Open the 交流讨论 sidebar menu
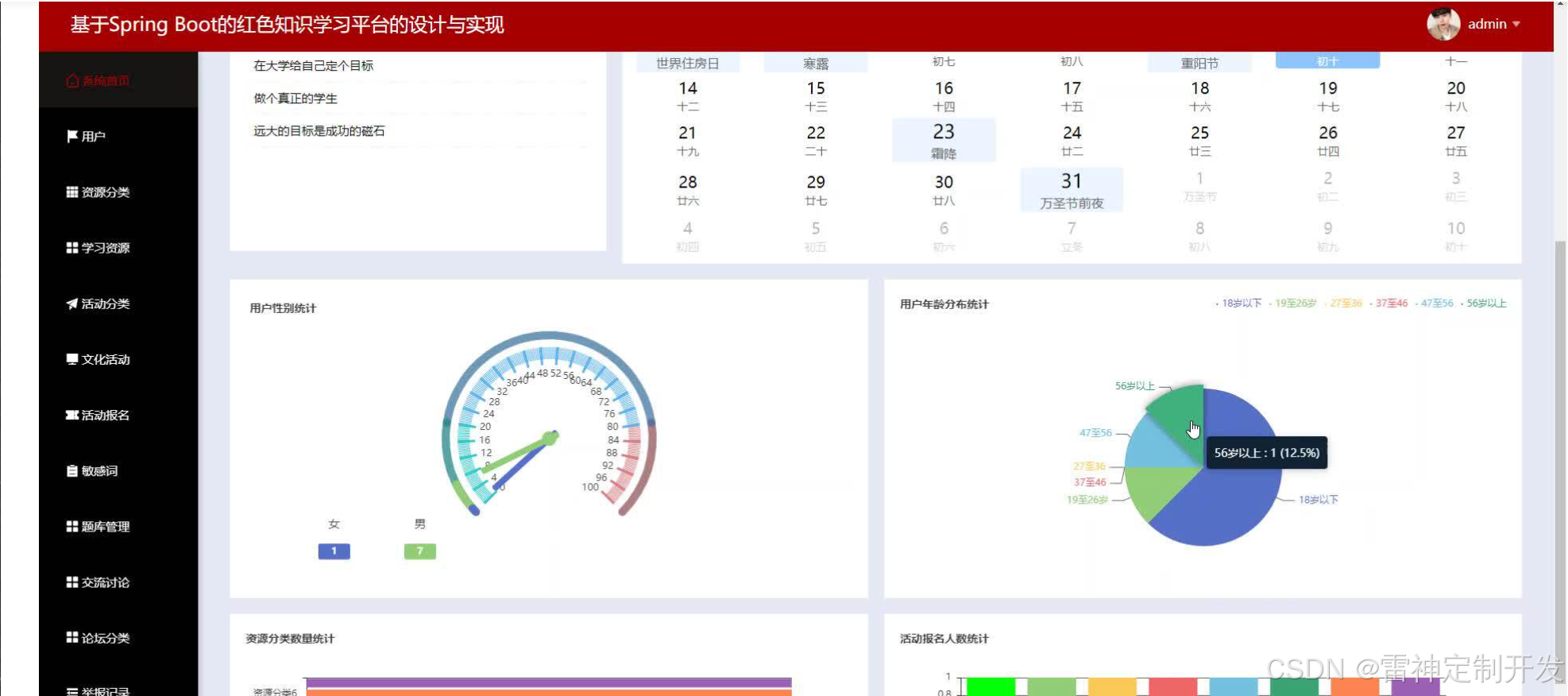Image resolution: width=1568 pixels, height=696 pixels. point(118,582)
